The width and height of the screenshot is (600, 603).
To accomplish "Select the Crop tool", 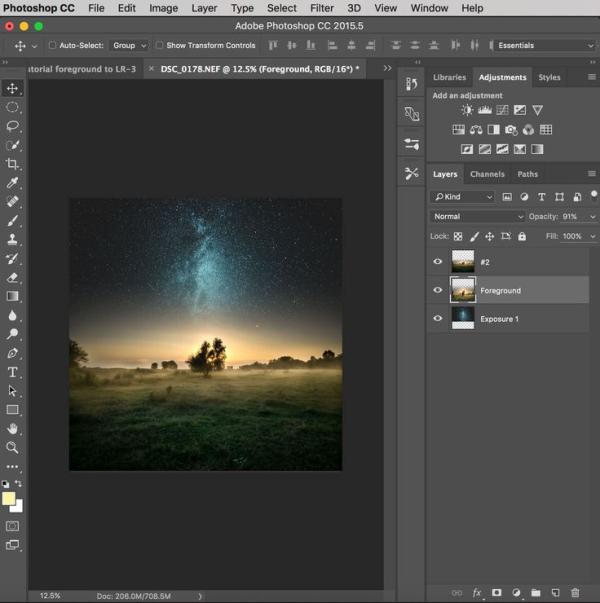I will (x=13, y=164).
